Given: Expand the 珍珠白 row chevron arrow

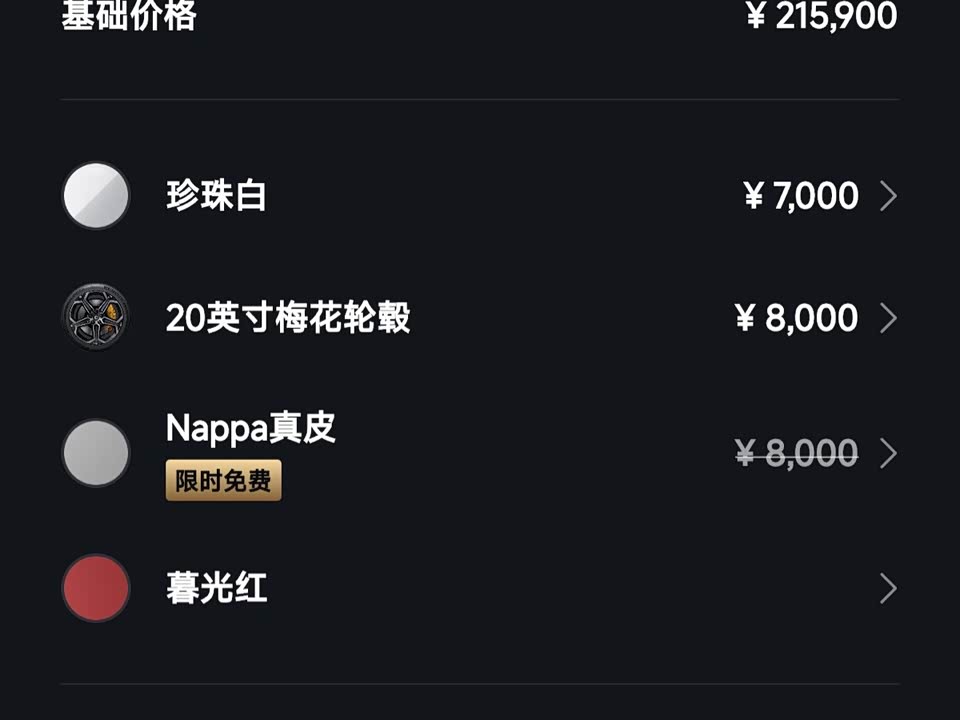Looking at the screenshot, I should tap(888, 196).
